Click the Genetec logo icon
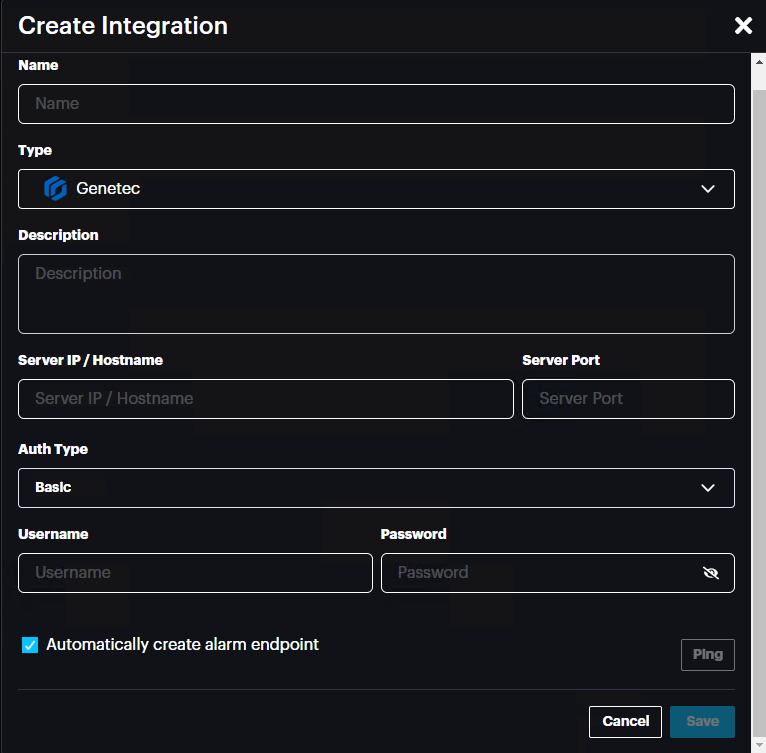 point(55,188)
